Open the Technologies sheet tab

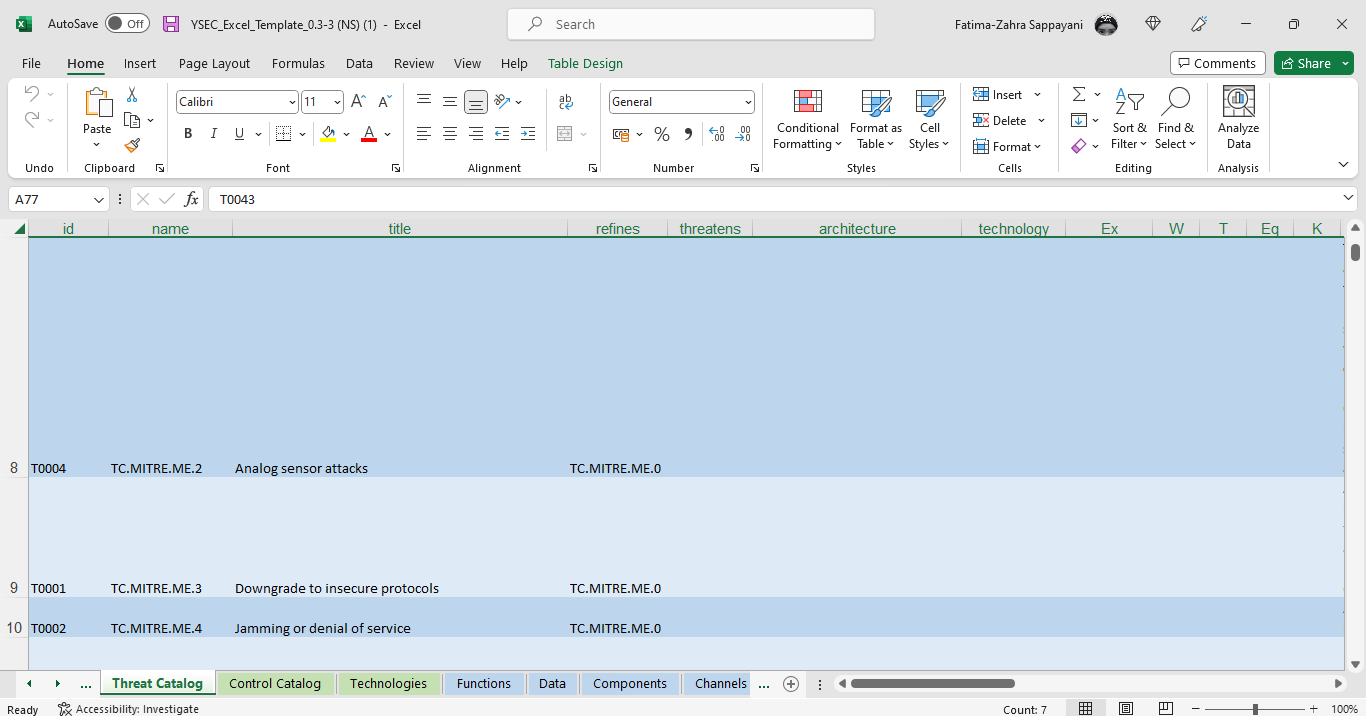pos(388,684)
